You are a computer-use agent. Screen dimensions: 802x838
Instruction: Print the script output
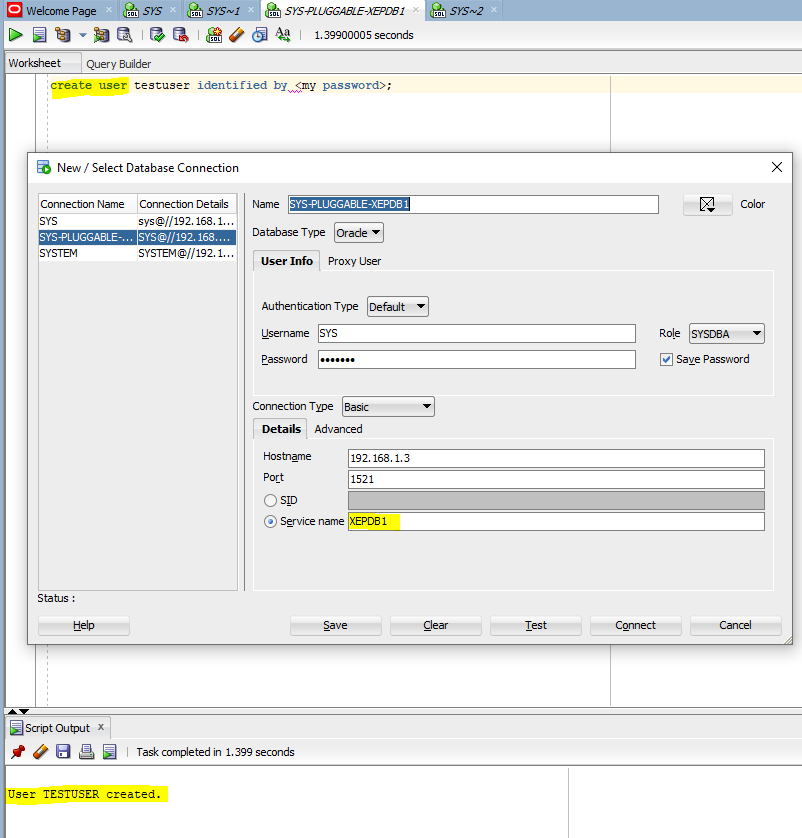86,751
